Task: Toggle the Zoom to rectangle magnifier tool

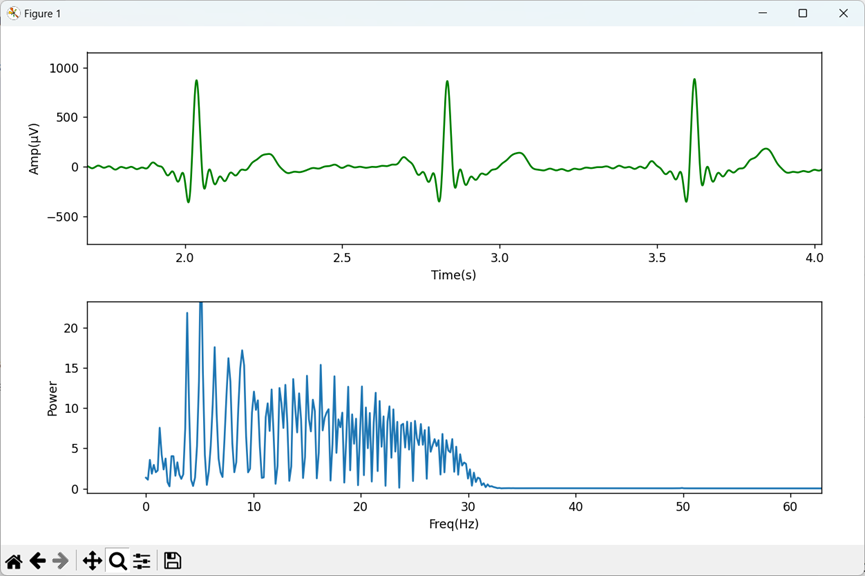Action: tap(118, 561)
